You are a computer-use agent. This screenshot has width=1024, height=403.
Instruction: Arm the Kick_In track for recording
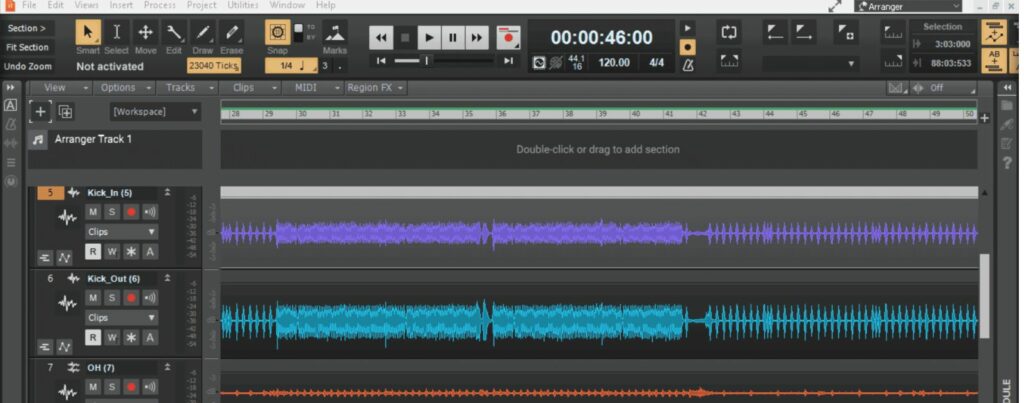131,212
